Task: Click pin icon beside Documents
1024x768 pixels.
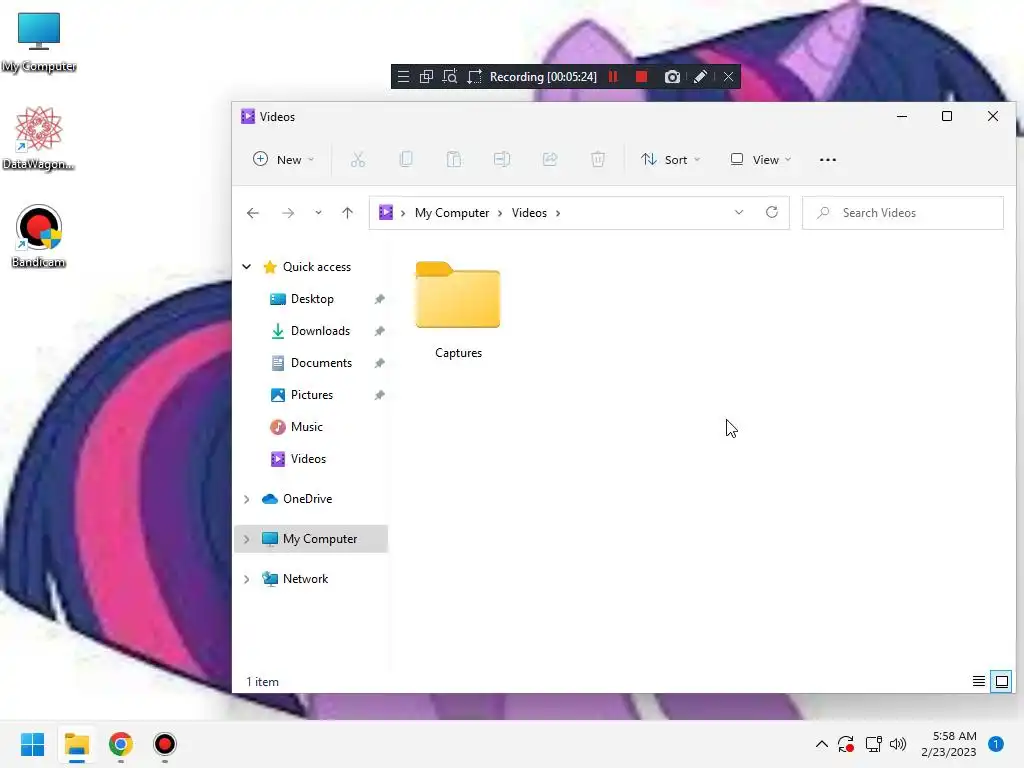Action: [x=379, y=363]
